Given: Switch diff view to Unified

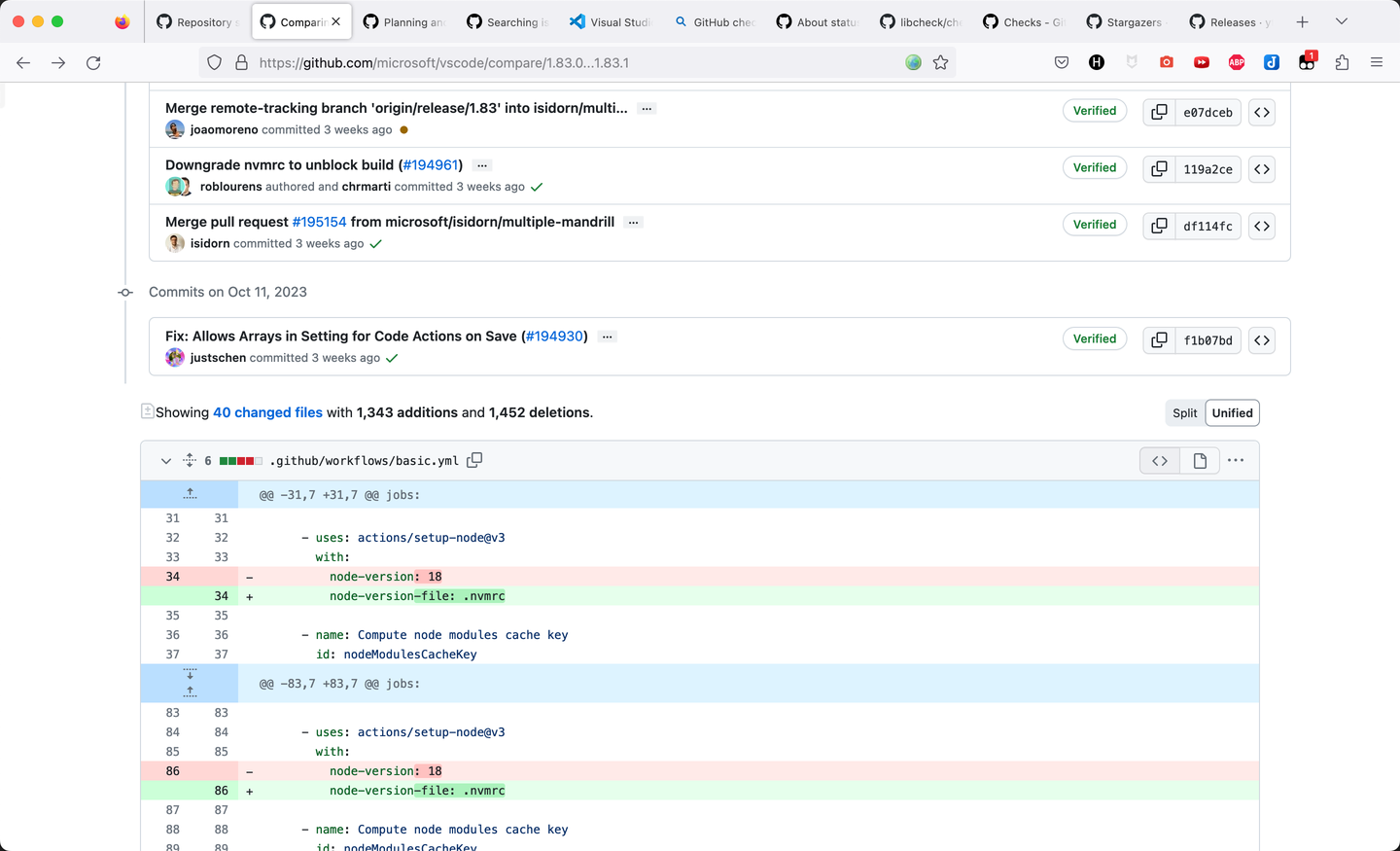Looking at the screenshot, I should pos(1232,412).
